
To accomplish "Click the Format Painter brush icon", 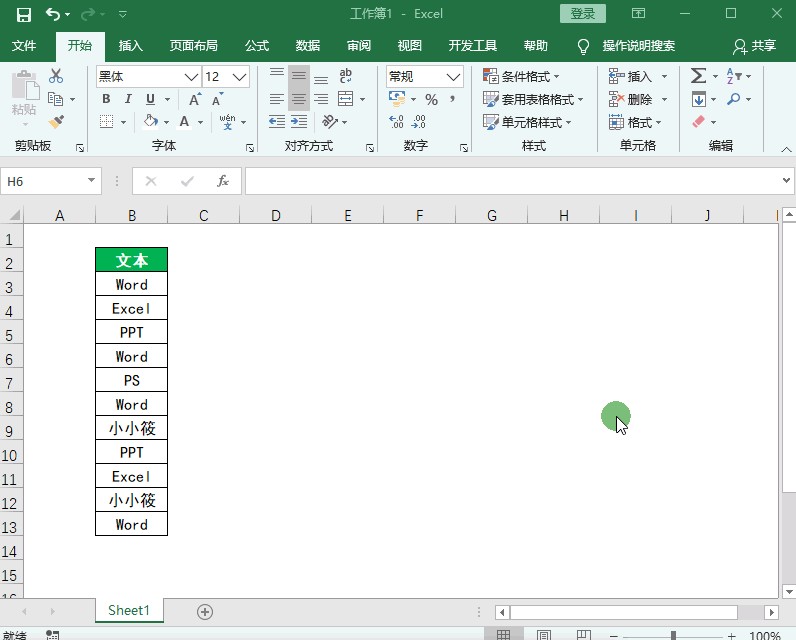I will tap(56, 122).
